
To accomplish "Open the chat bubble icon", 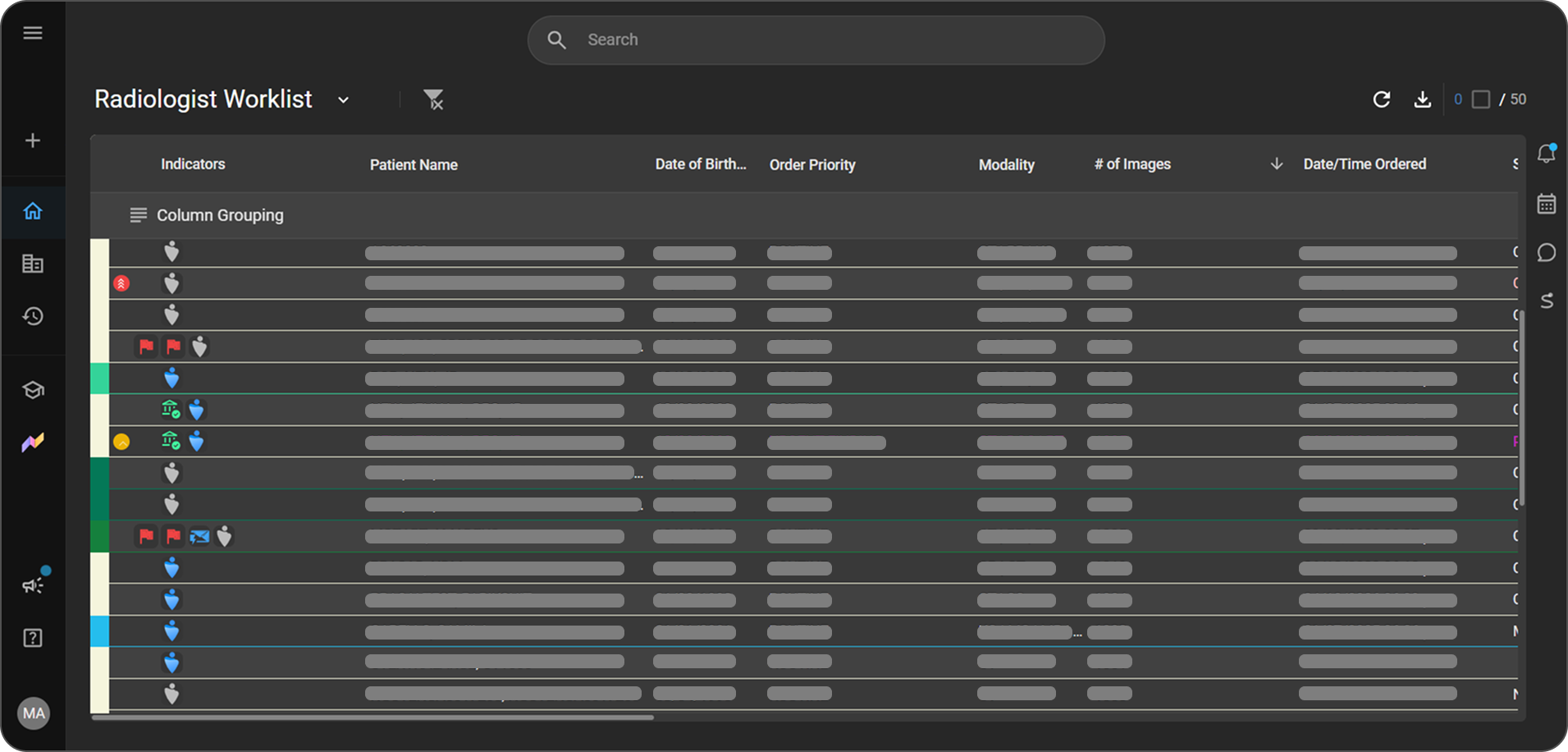I will point(1547,252).
